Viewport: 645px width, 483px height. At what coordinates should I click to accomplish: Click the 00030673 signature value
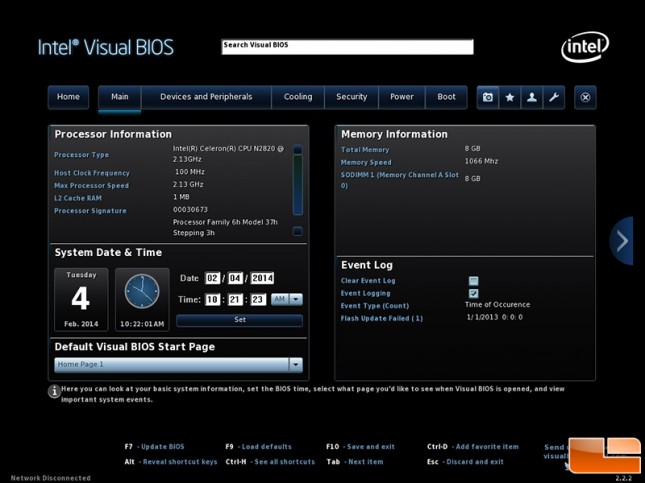(190, 209)
